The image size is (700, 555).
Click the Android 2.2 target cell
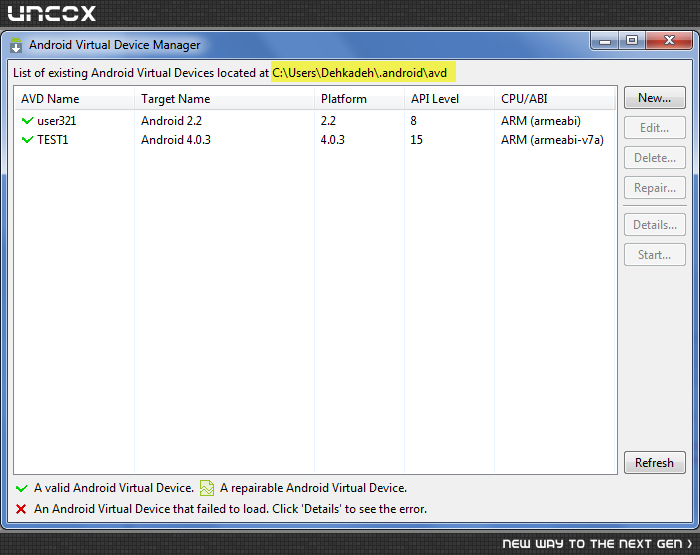pos(171,121)
